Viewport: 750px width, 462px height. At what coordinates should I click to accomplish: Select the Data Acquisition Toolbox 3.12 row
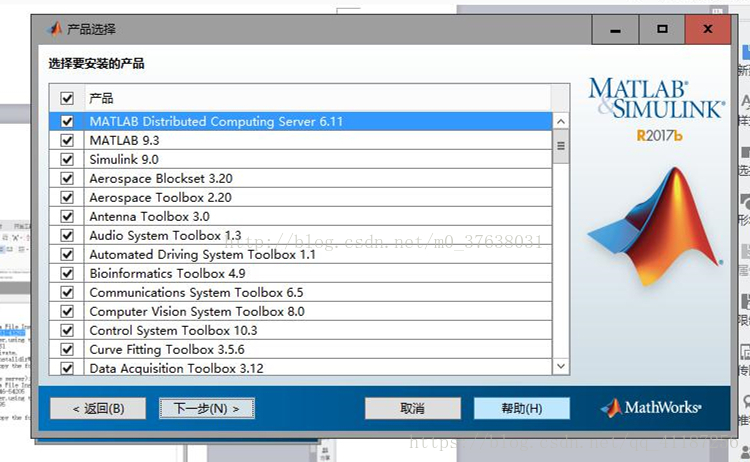[x=318, y=367]
